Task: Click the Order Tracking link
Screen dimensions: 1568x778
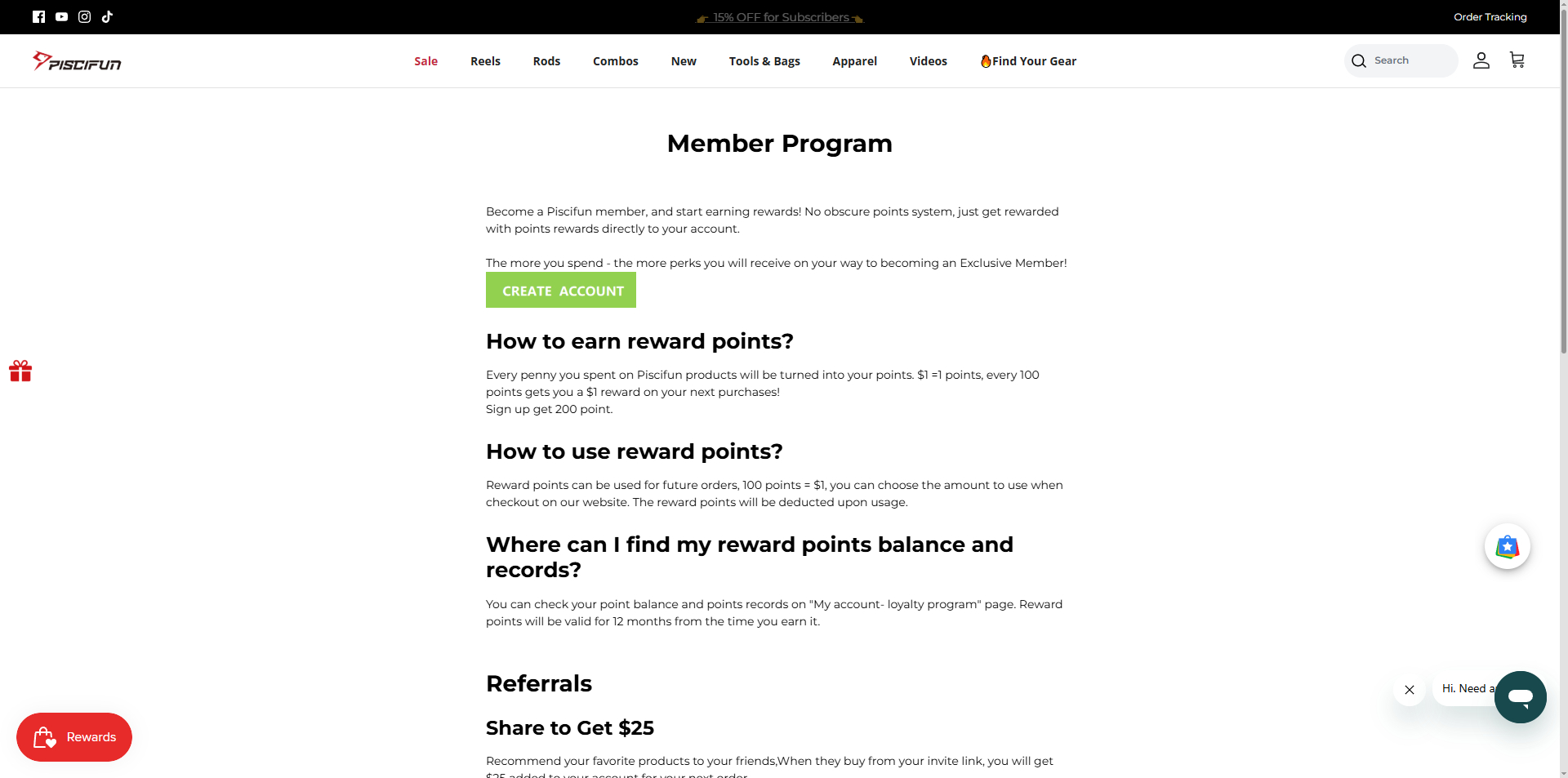Action: (x=1490, y=17)
